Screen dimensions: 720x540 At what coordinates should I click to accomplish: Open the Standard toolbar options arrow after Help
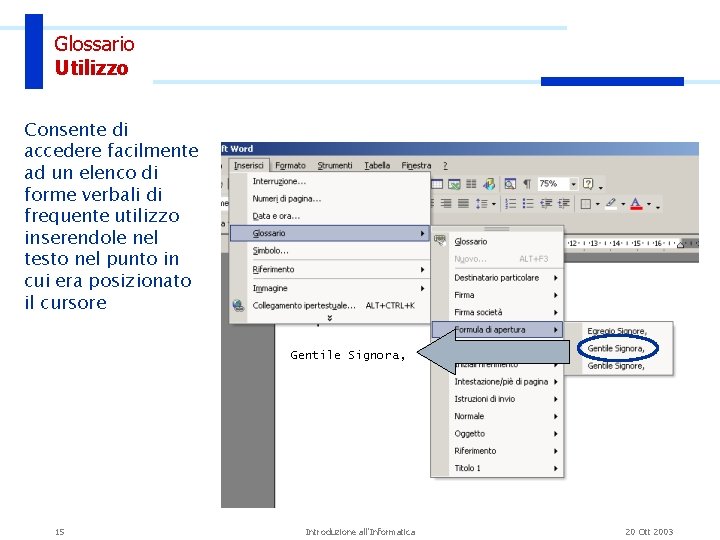click(601, 187)
